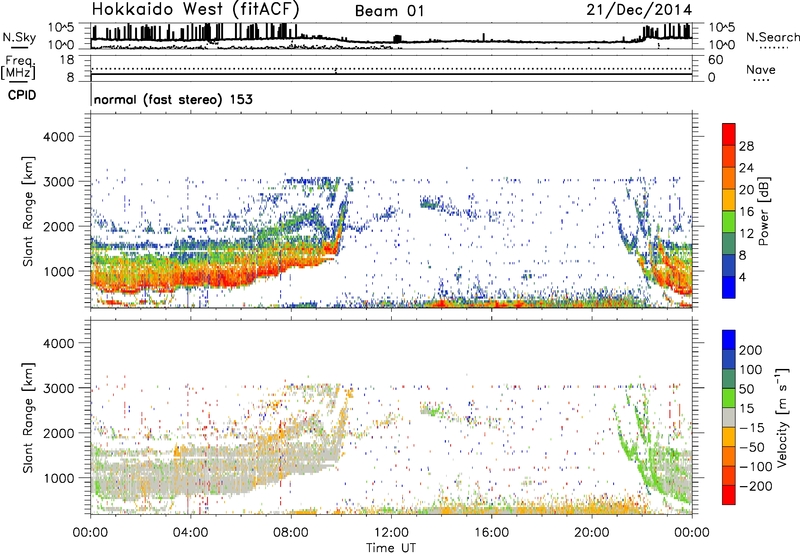Click the "18" frequency axis tick
The height and width of the screenshot is (554, 800).
point(67,60)
